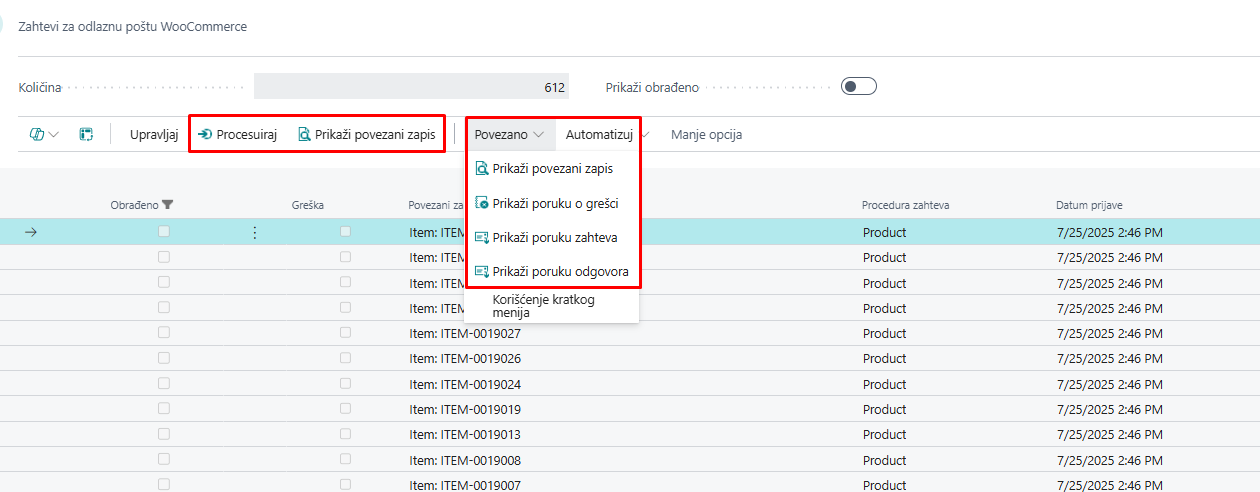Screen dimensions: 1260x492
Task: Click the arrow marker of the selected row
Action: pos(31,232)
